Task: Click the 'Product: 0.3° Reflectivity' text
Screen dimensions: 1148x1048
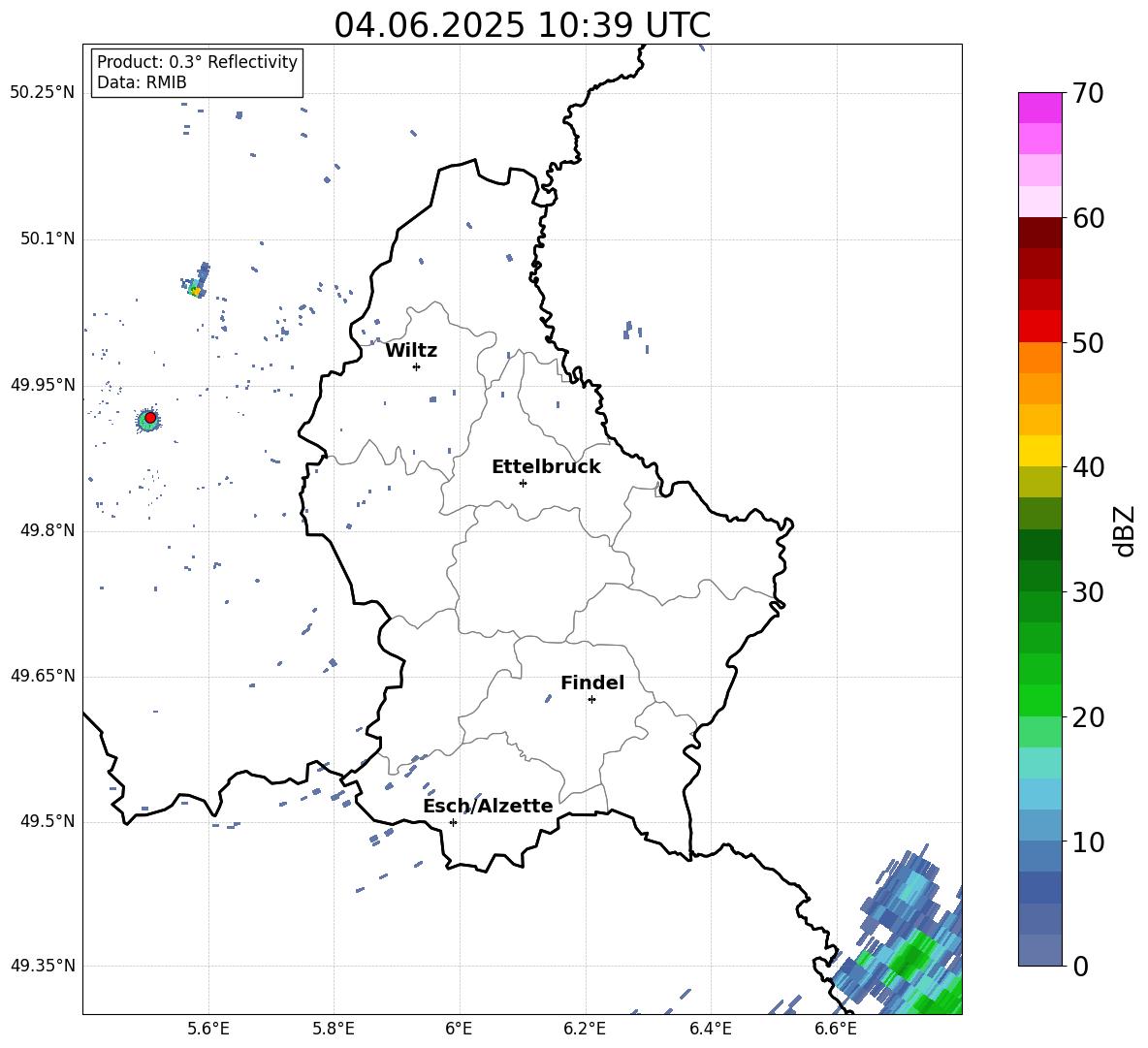Action: click(x=197, y=62)
